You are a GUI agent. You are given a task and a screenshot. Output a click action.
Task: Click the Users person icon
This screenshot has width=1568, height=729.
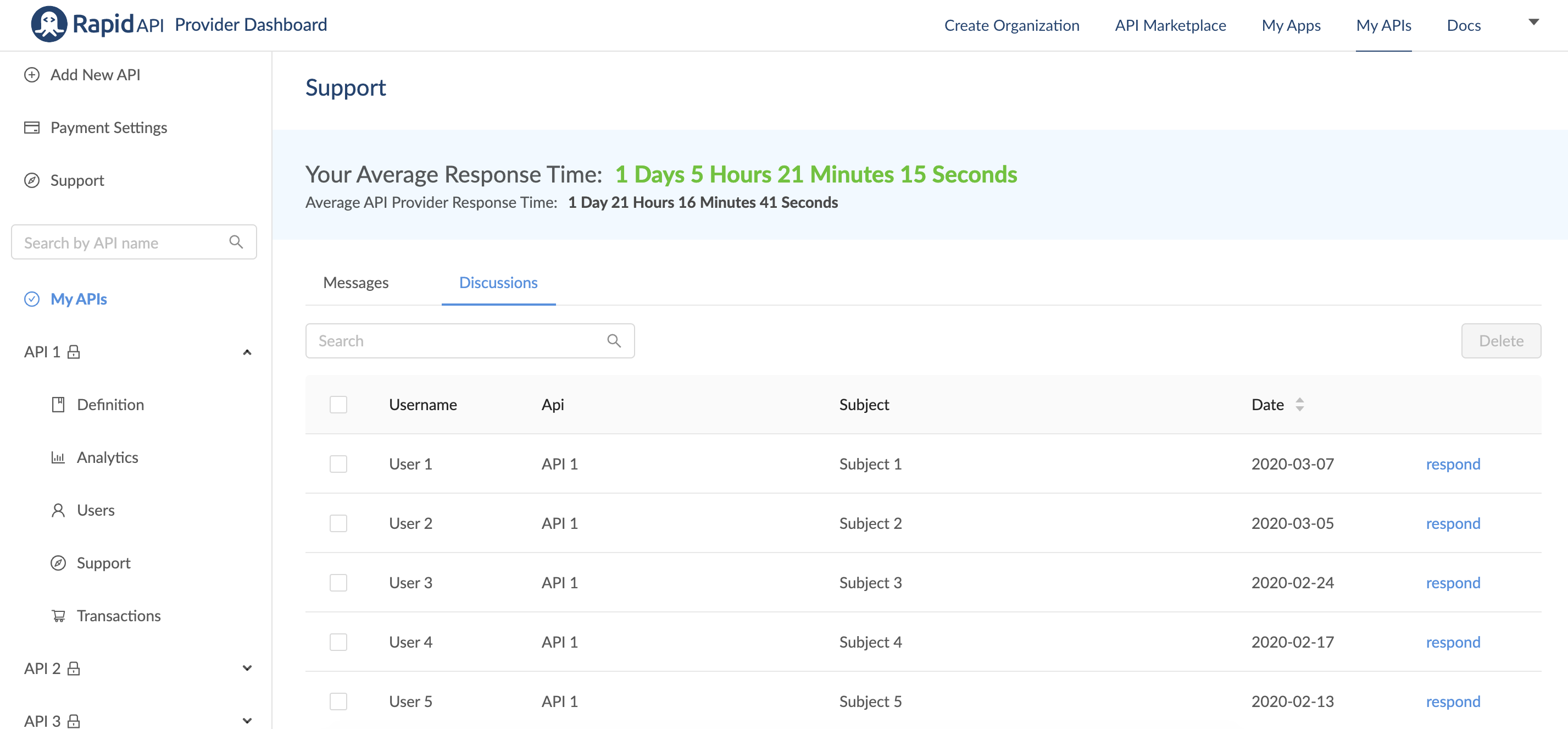tap(58, 510)
